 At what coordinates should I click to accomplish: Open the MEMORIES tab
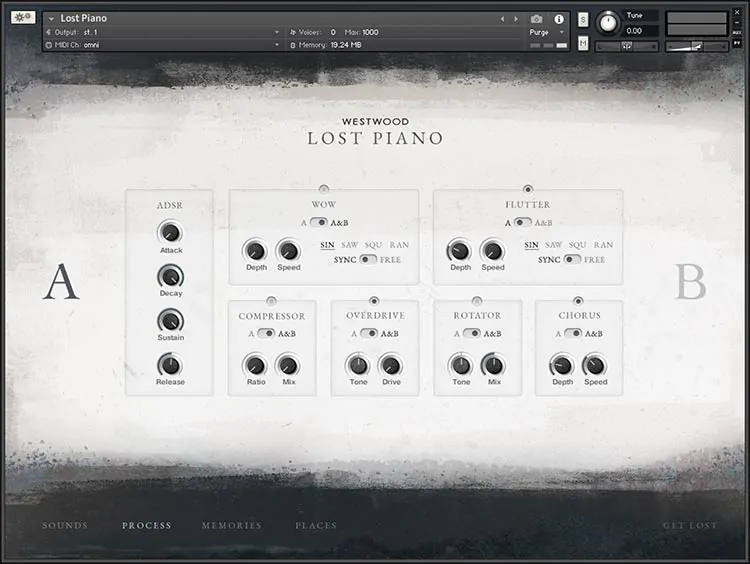click(x=232, y=525)
